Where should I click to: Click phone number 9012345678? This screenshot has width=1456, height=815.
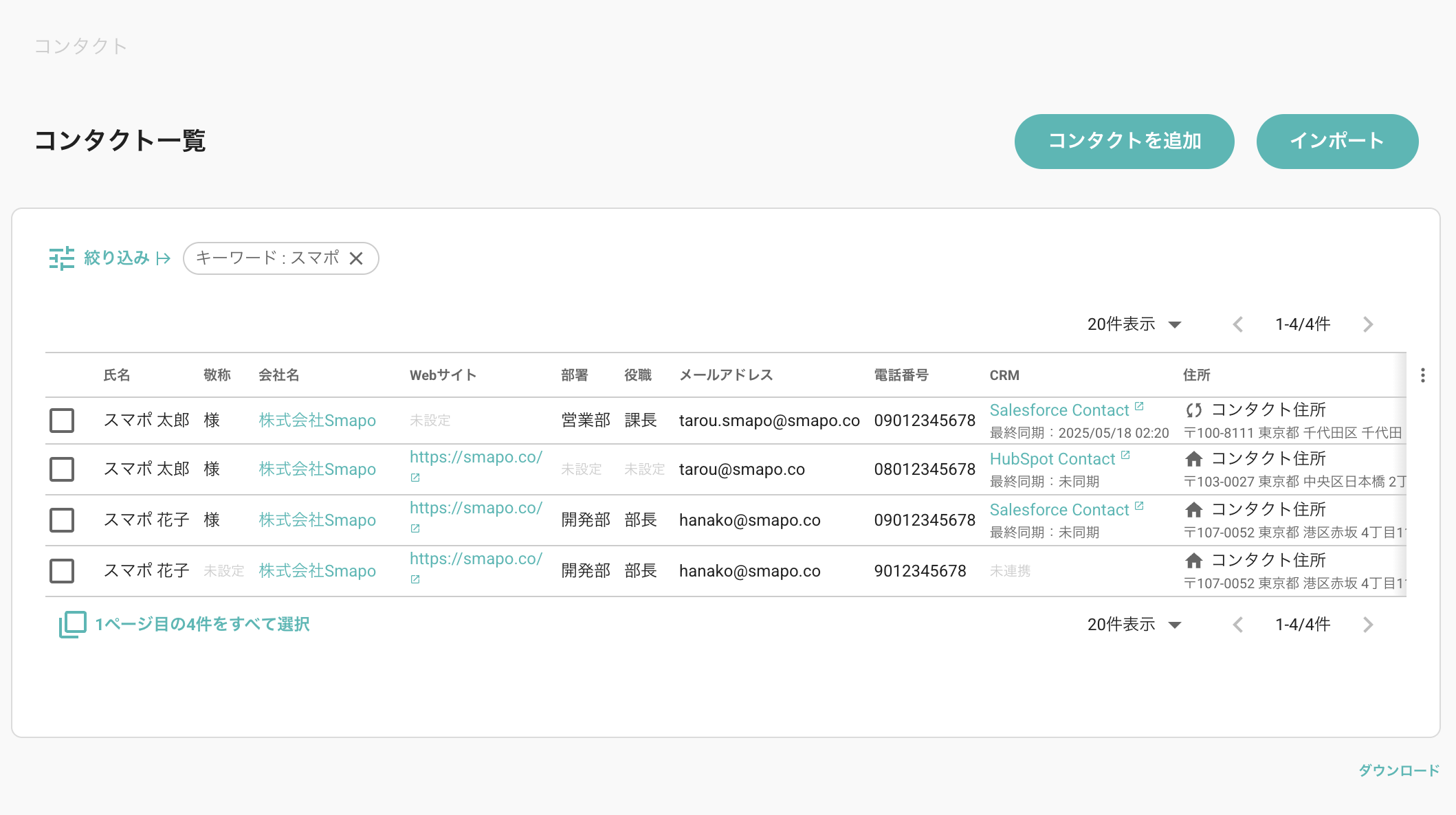(x=920, y=571)
